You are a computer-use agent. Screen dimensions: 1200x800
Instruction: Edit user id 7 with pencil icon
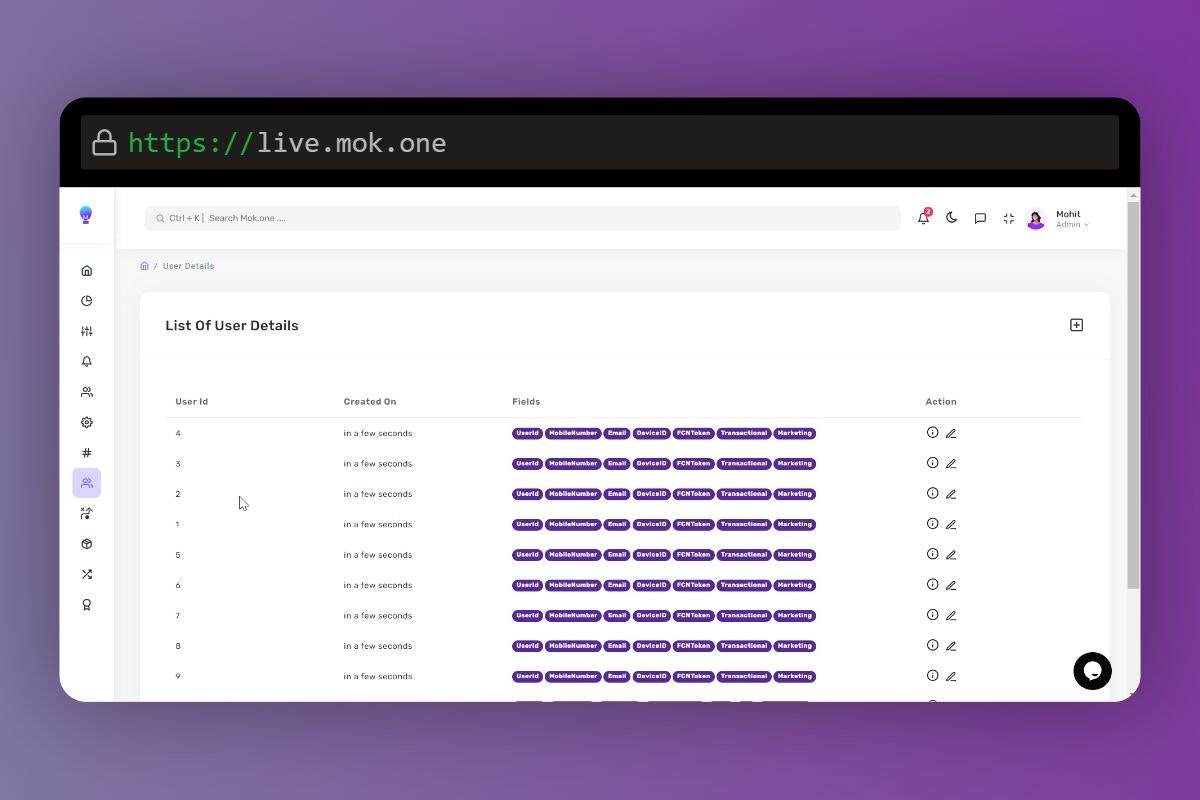click(951, 616)
